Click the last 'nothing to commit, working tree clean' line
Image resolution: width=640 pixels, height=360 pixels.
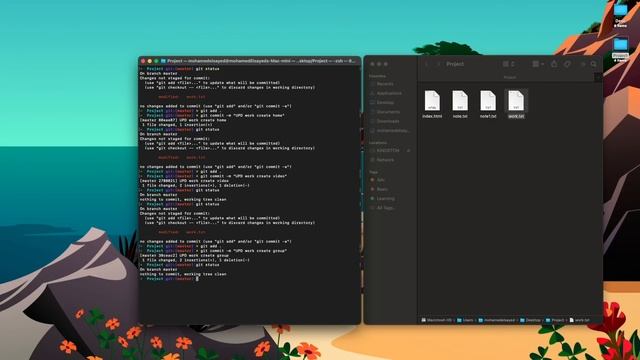click(x=183, y=274)
